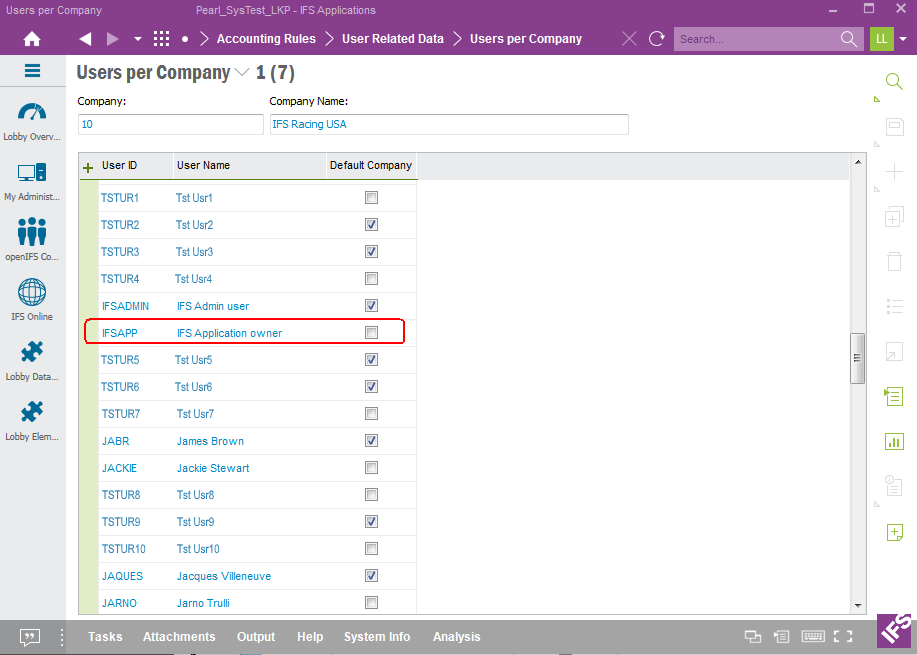The height and width of the screenshot is (655, 917).
Task: Click the scroll up arrow of the table
Action: point(858,162)
